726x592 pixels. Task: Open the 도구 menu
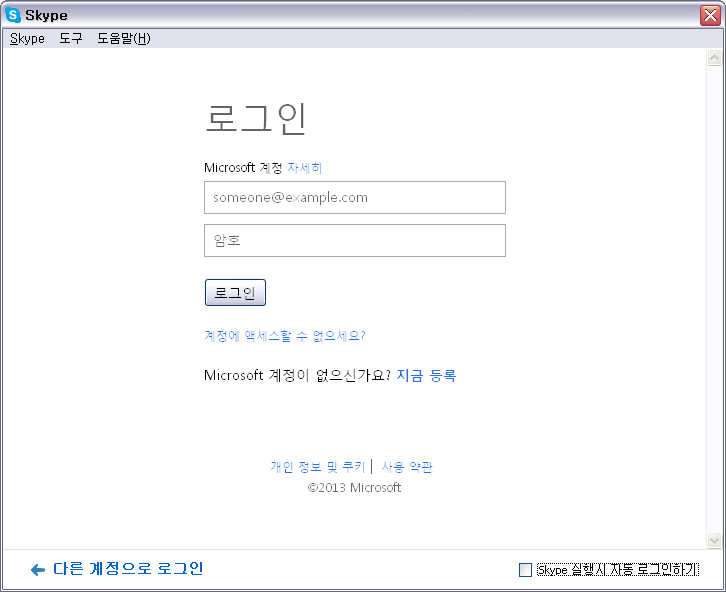coord(71,38)
